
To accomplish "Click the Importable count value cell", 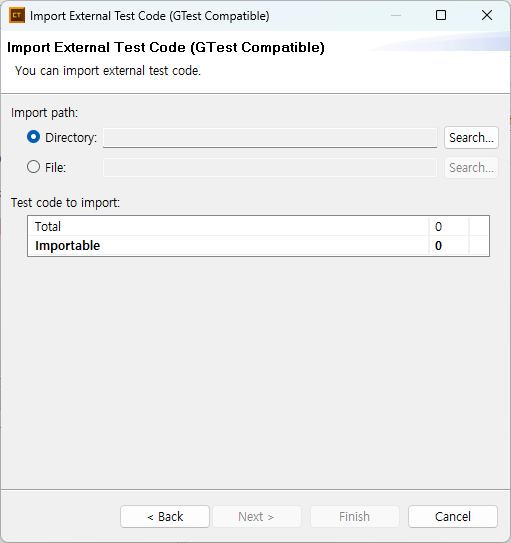I will click(x=449, y=246).
